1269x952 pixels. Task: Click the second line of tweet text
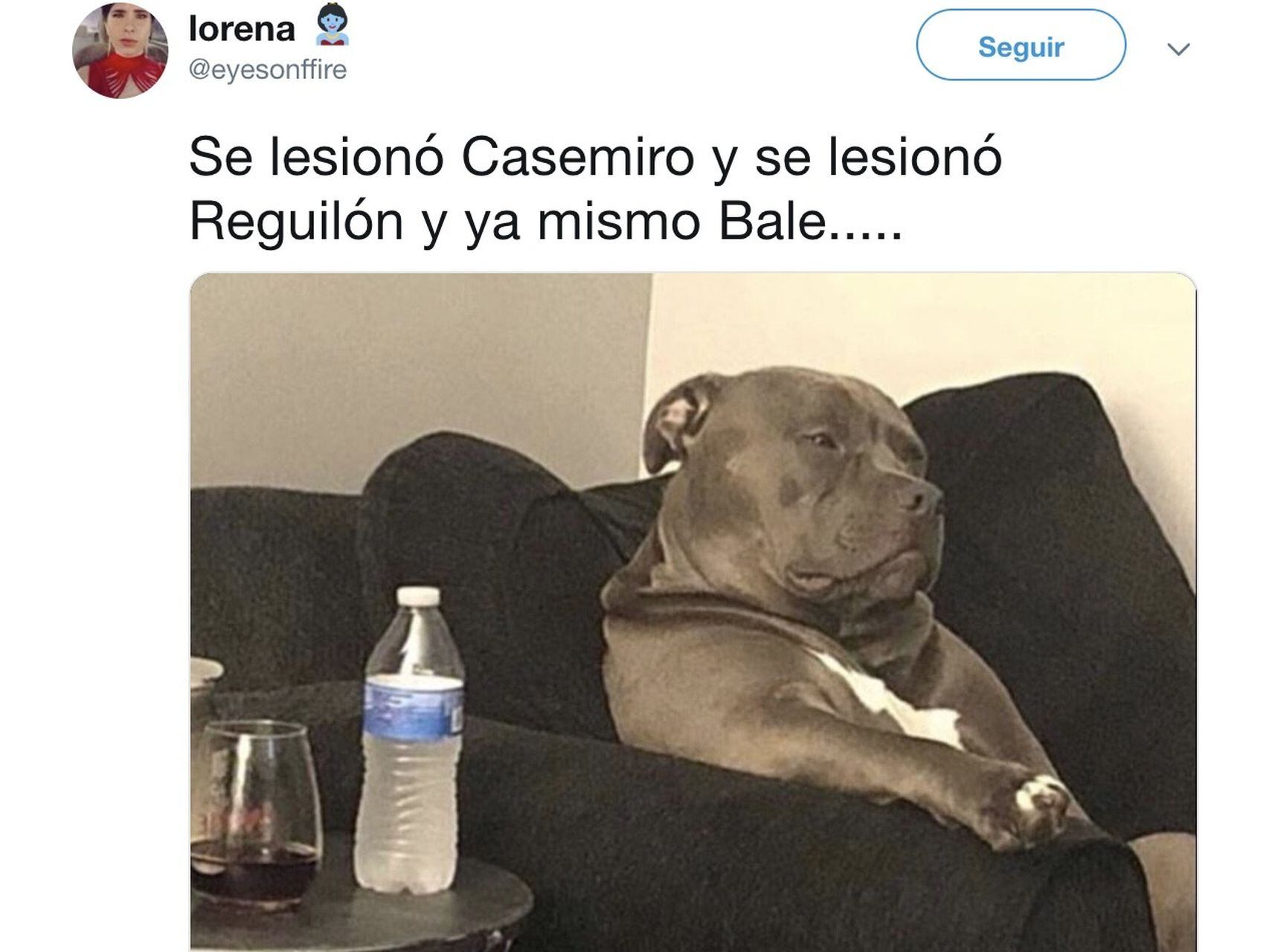(x=546, y=222)
